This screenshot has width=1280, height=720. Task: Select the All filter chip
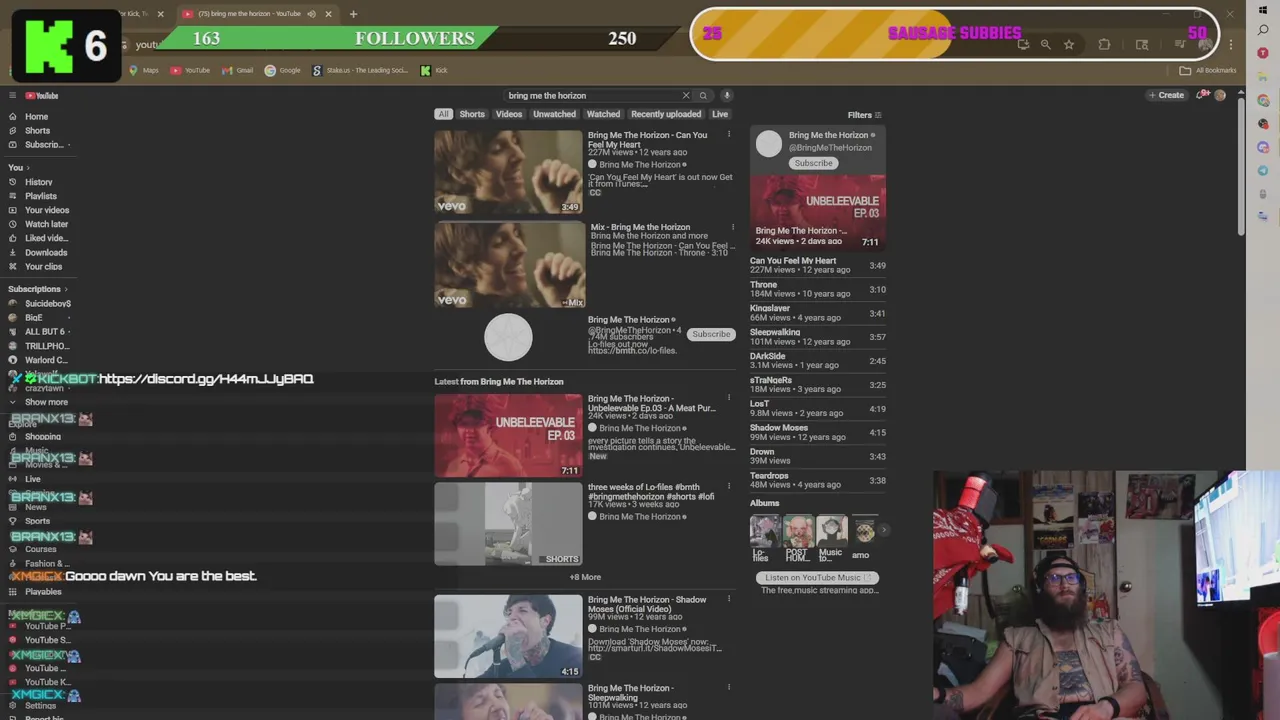[x=443, y=114]
